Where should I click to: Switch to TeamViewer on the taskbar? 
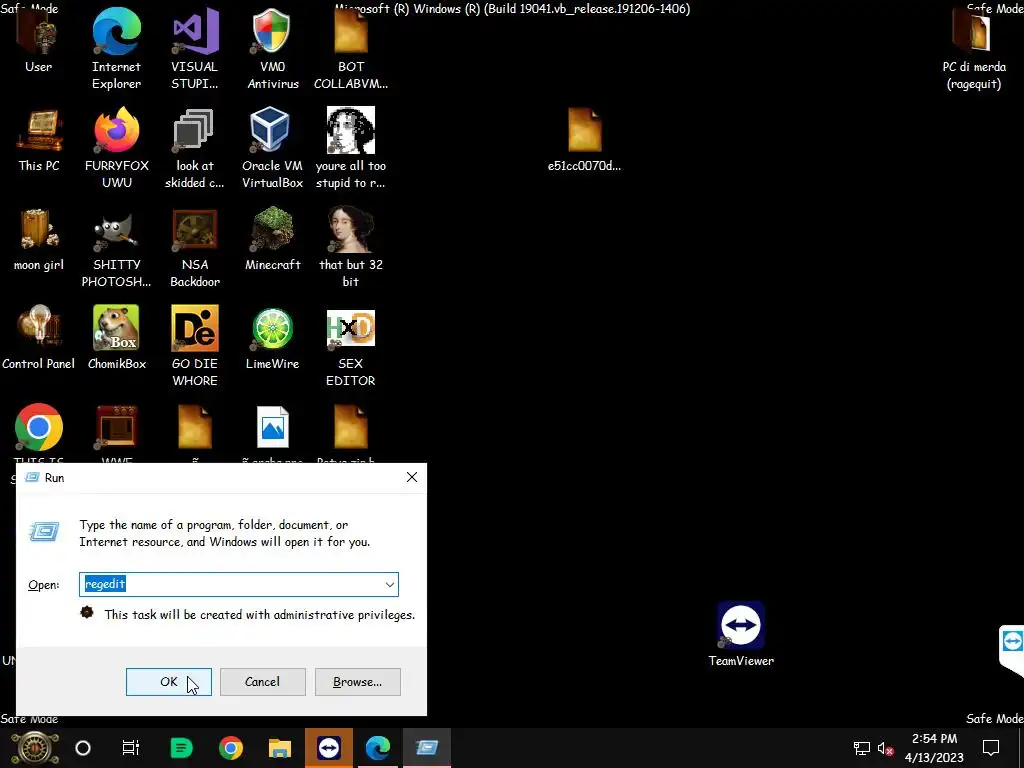click(328, 748)
